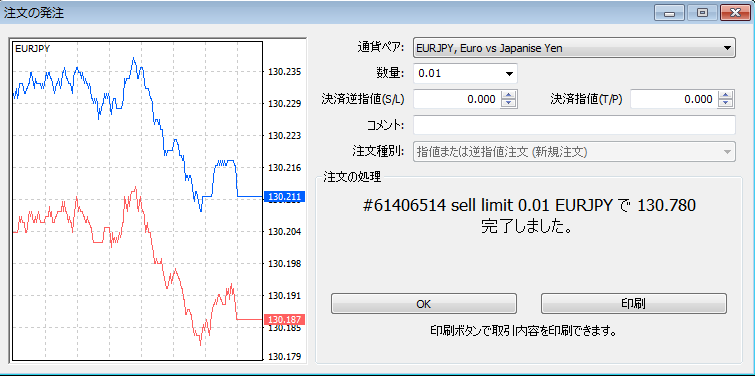Image resolution: width=755 pixels, height=376 pixels.
Task: Click the 印刷 print button
Action: (x=634, y=304)
